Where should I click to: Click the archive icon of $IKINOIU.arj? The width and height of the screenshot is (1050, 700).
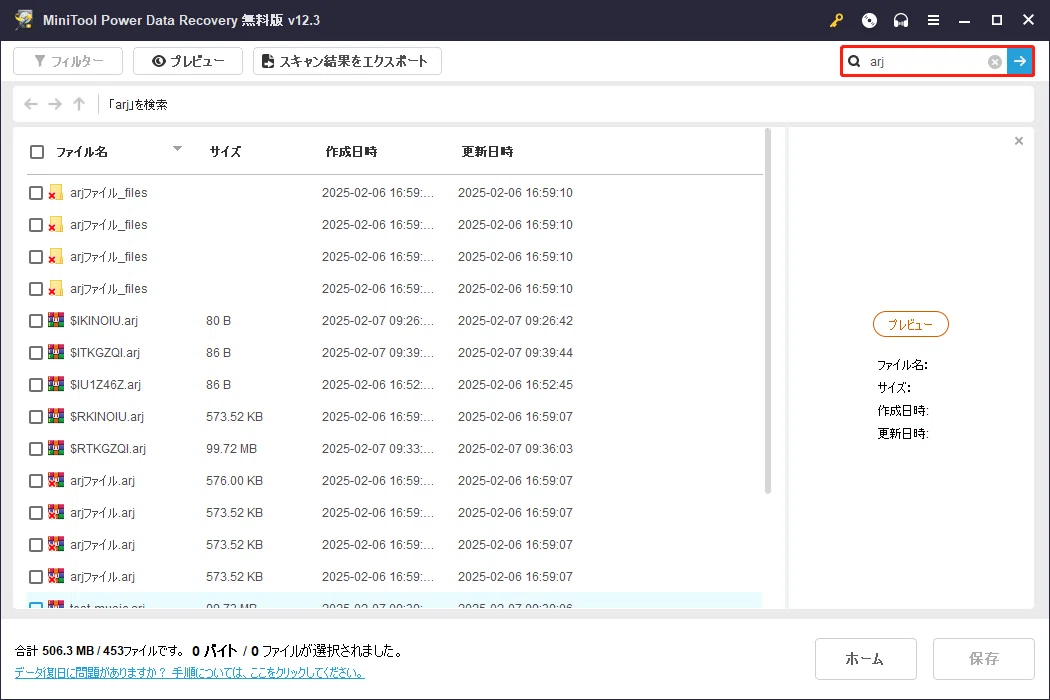[x=56, y=320]
